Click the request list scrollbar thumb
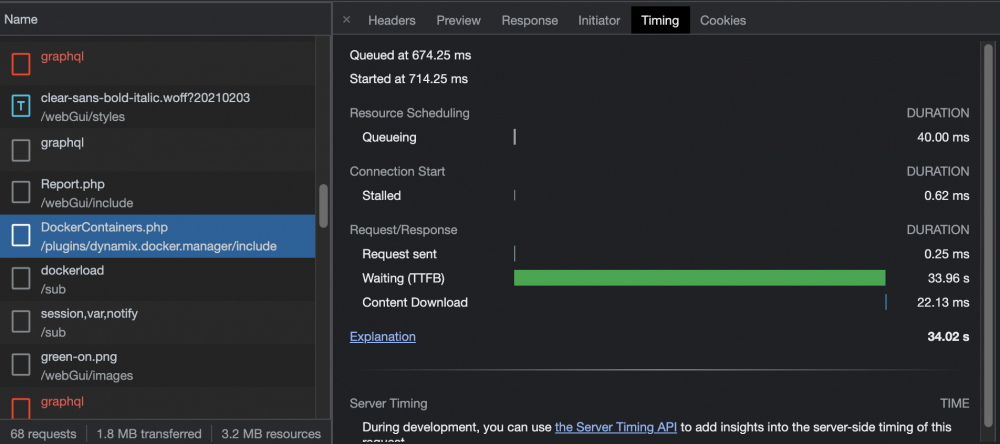 click(x=323, y=205)
